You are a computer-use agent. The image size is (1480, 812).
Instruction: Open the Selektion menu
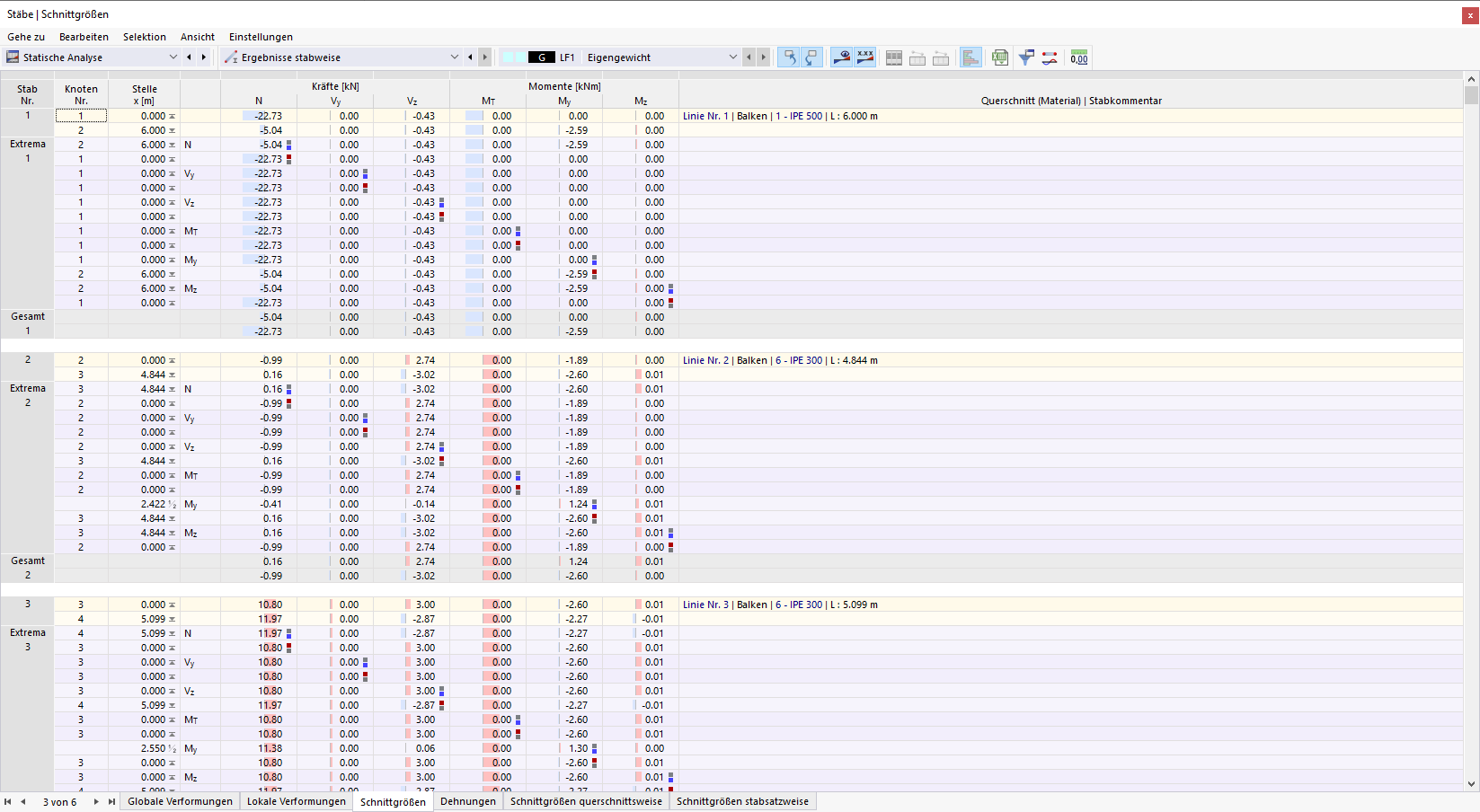[x=145, y=37]
